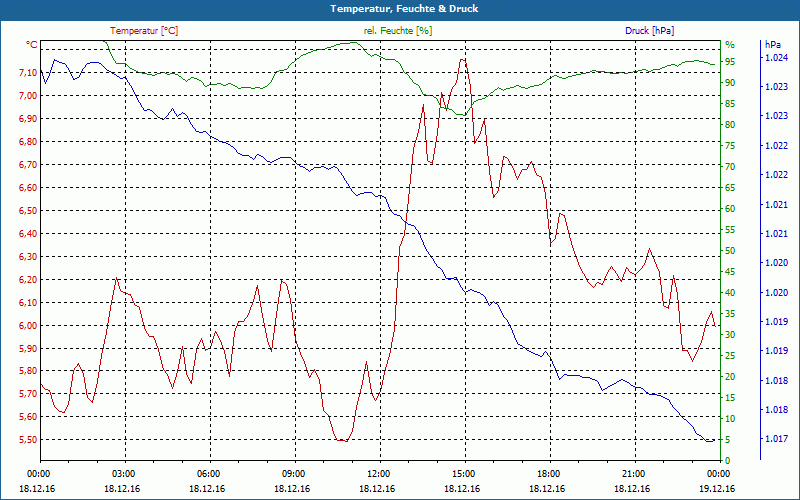Click the '6,40' temperature axis label
800x500 pixels.
point(28,234)
